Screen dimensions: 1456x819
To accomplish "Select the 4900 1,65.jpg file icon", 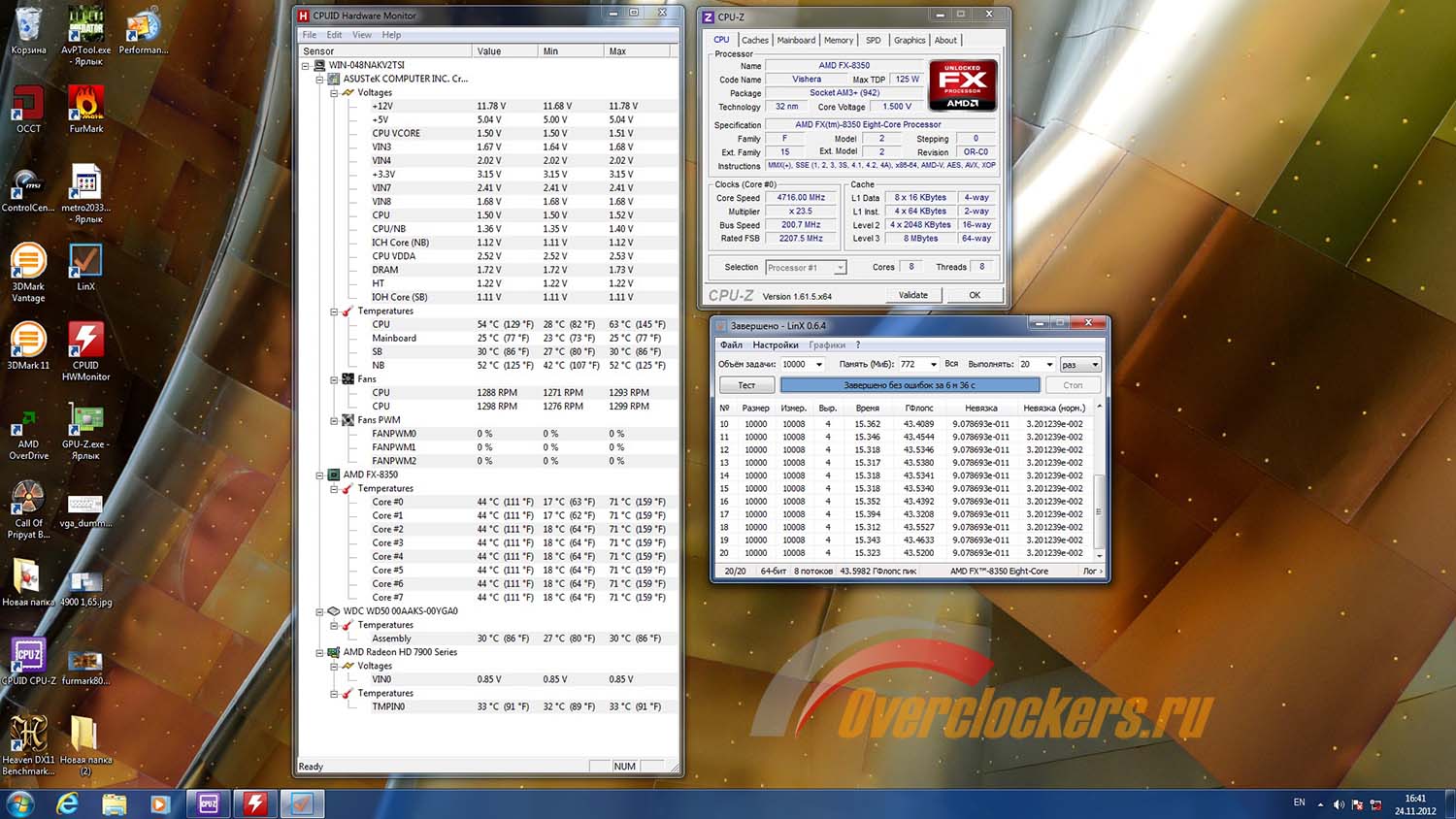I will [85, 588].
